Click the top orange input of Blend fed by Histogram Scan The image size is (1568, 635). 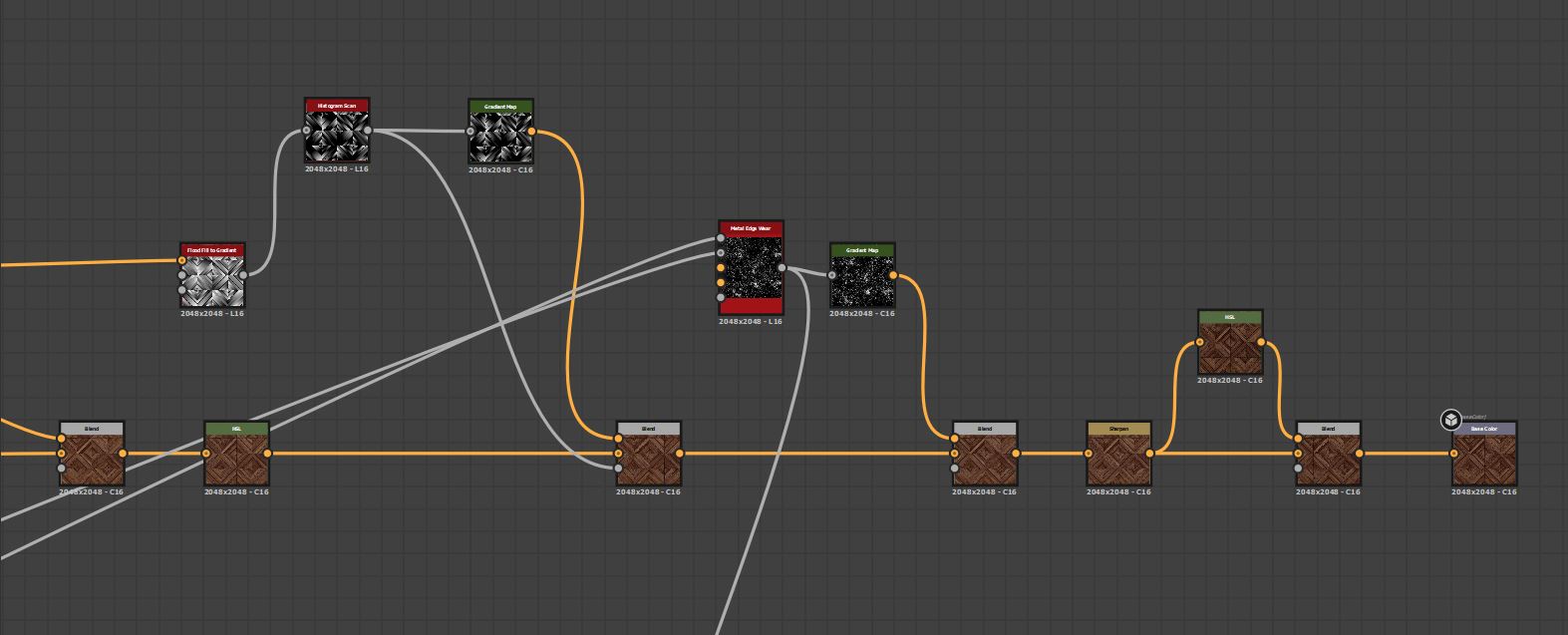point(618,439)
